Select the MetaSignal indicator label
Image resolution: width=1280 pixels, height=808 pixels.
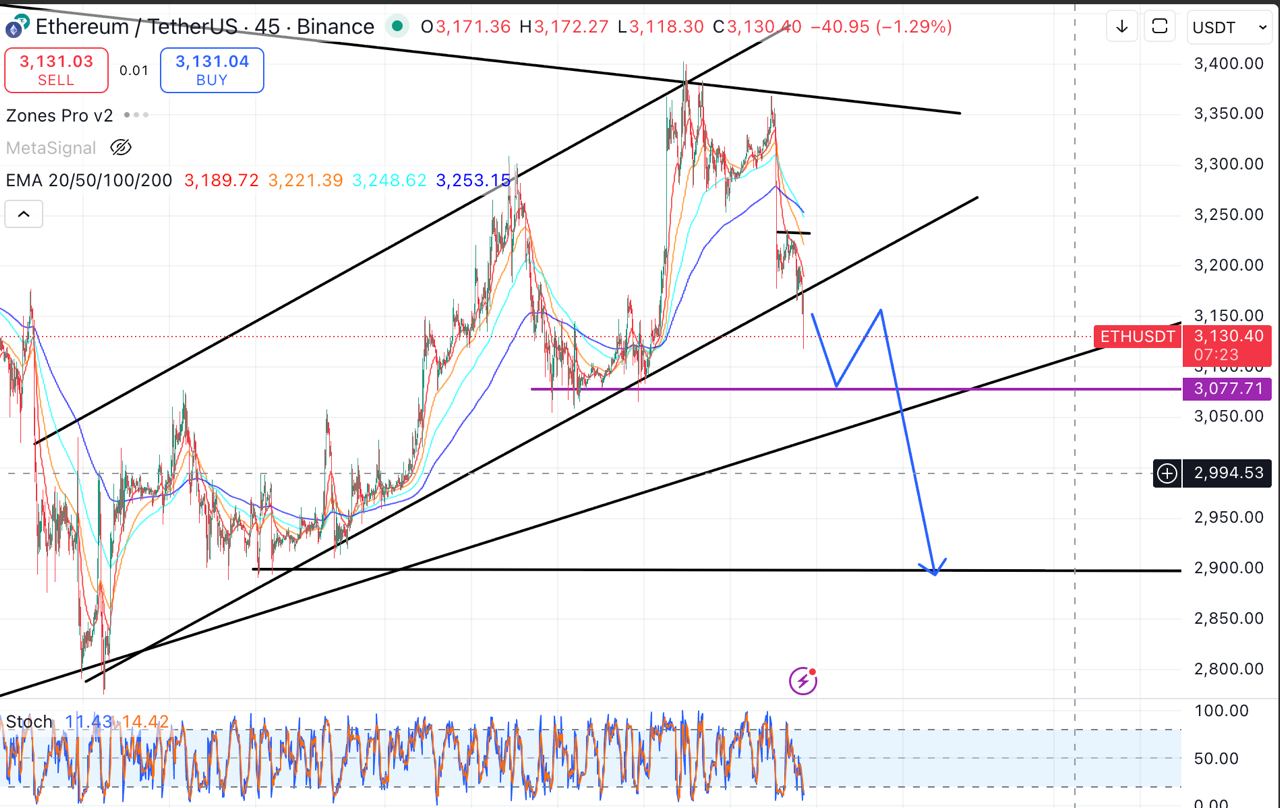51,148
